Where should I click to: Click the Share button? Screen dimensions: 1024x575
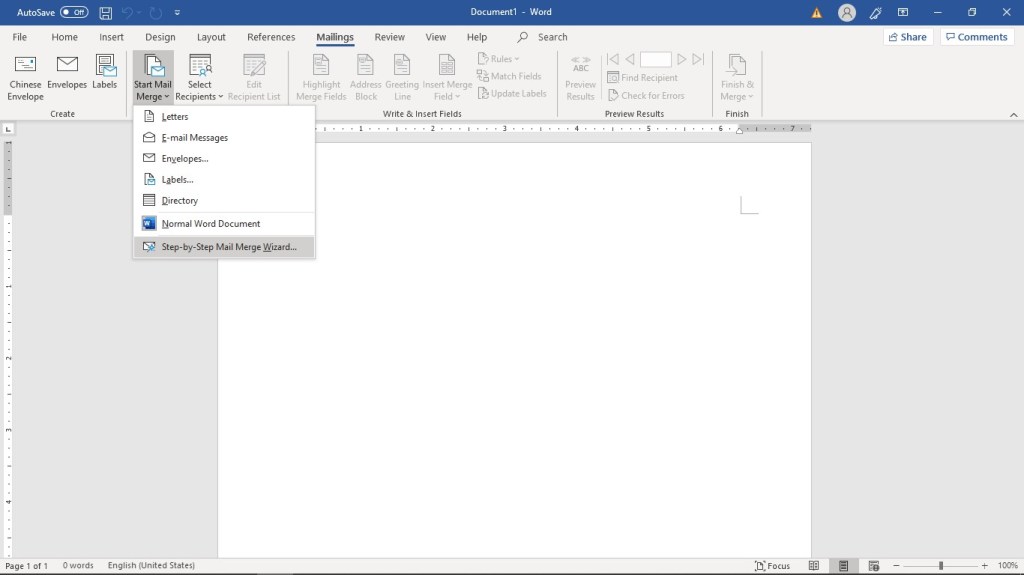pyautogui.click(x=906, y=37)
